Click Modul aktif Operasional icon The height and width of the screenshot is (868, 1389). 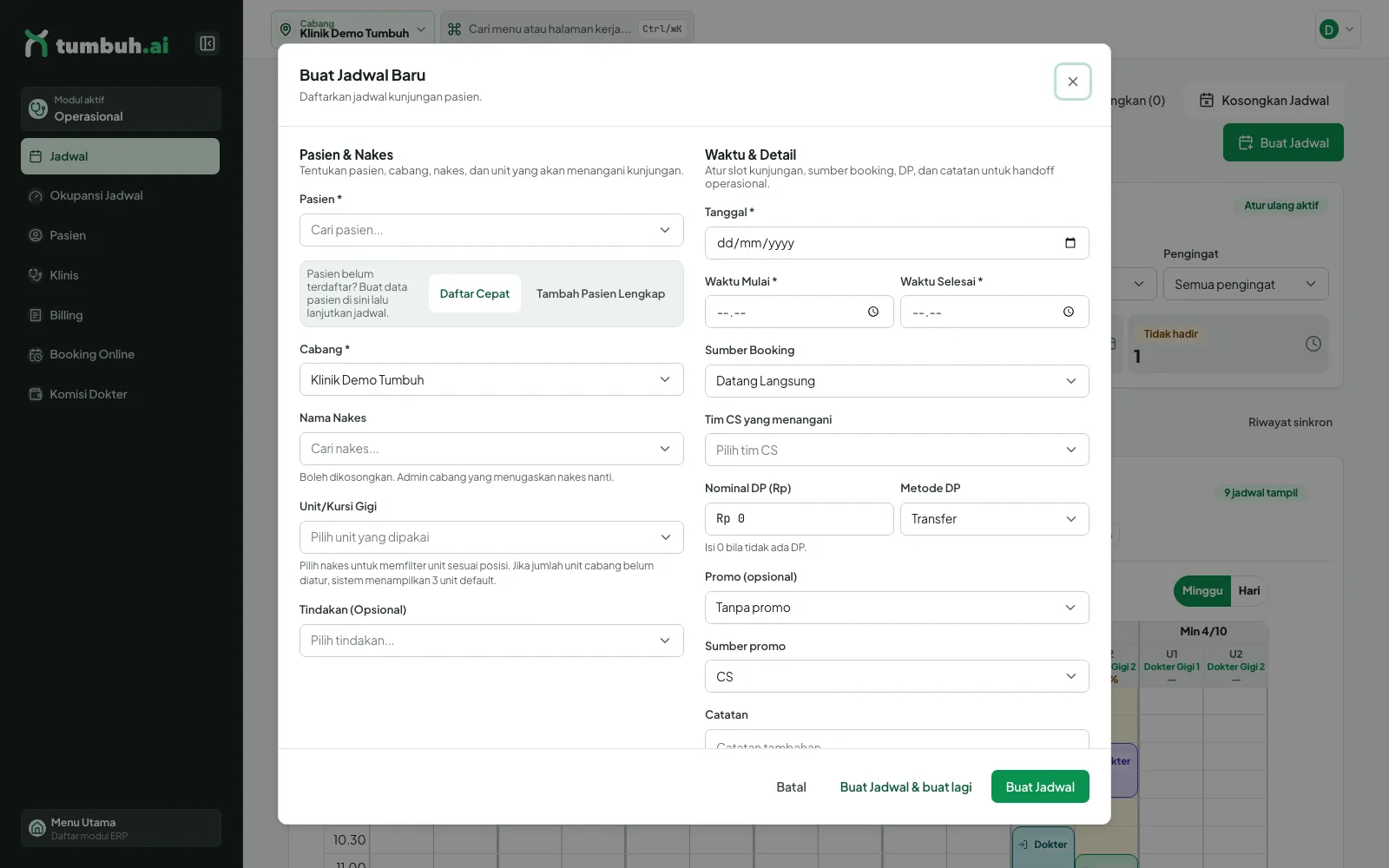[x=38, y=108]
